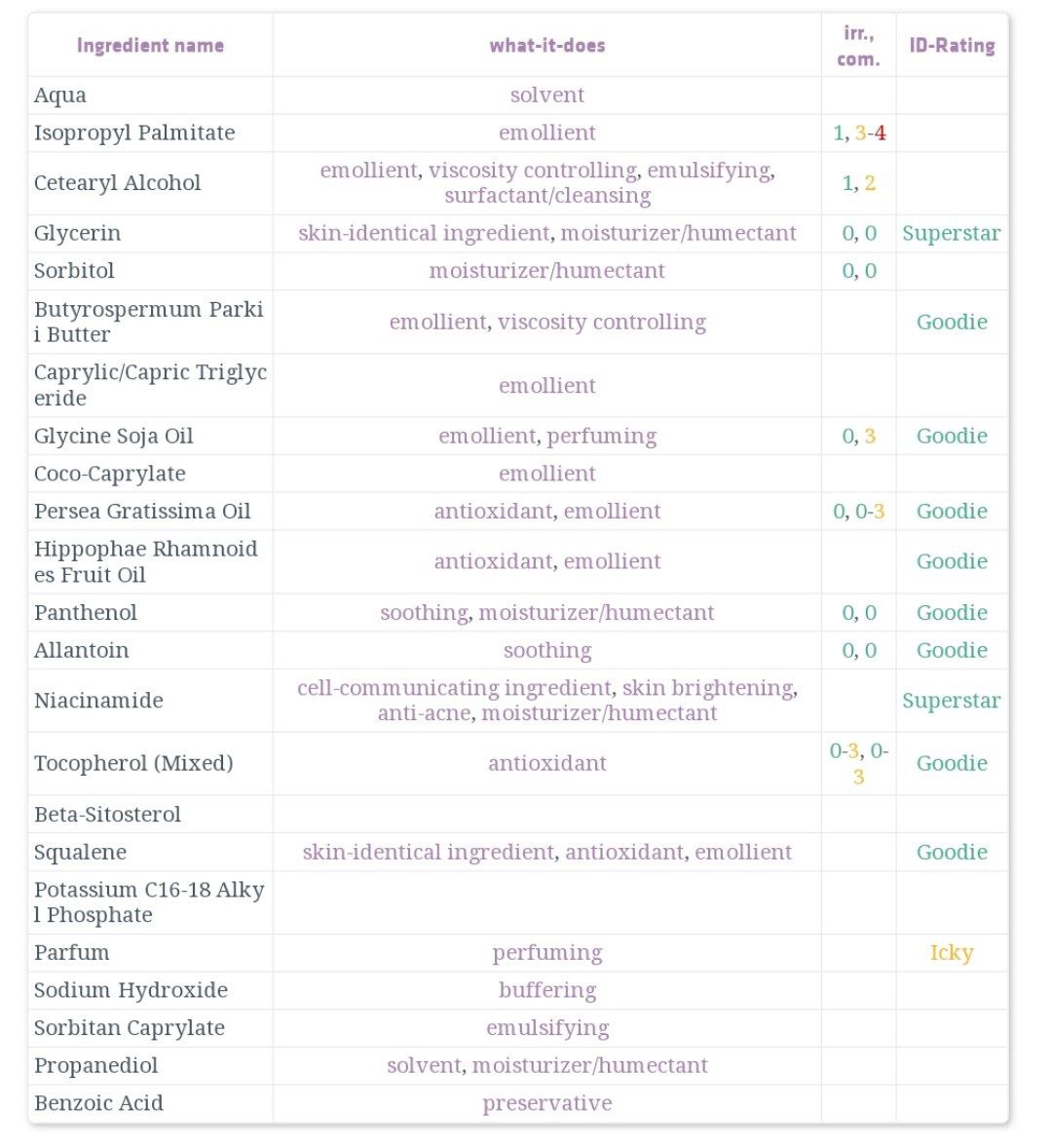Click the 'what-it-does' column header
This screenshot has width=1052, height=1148.
547,46
